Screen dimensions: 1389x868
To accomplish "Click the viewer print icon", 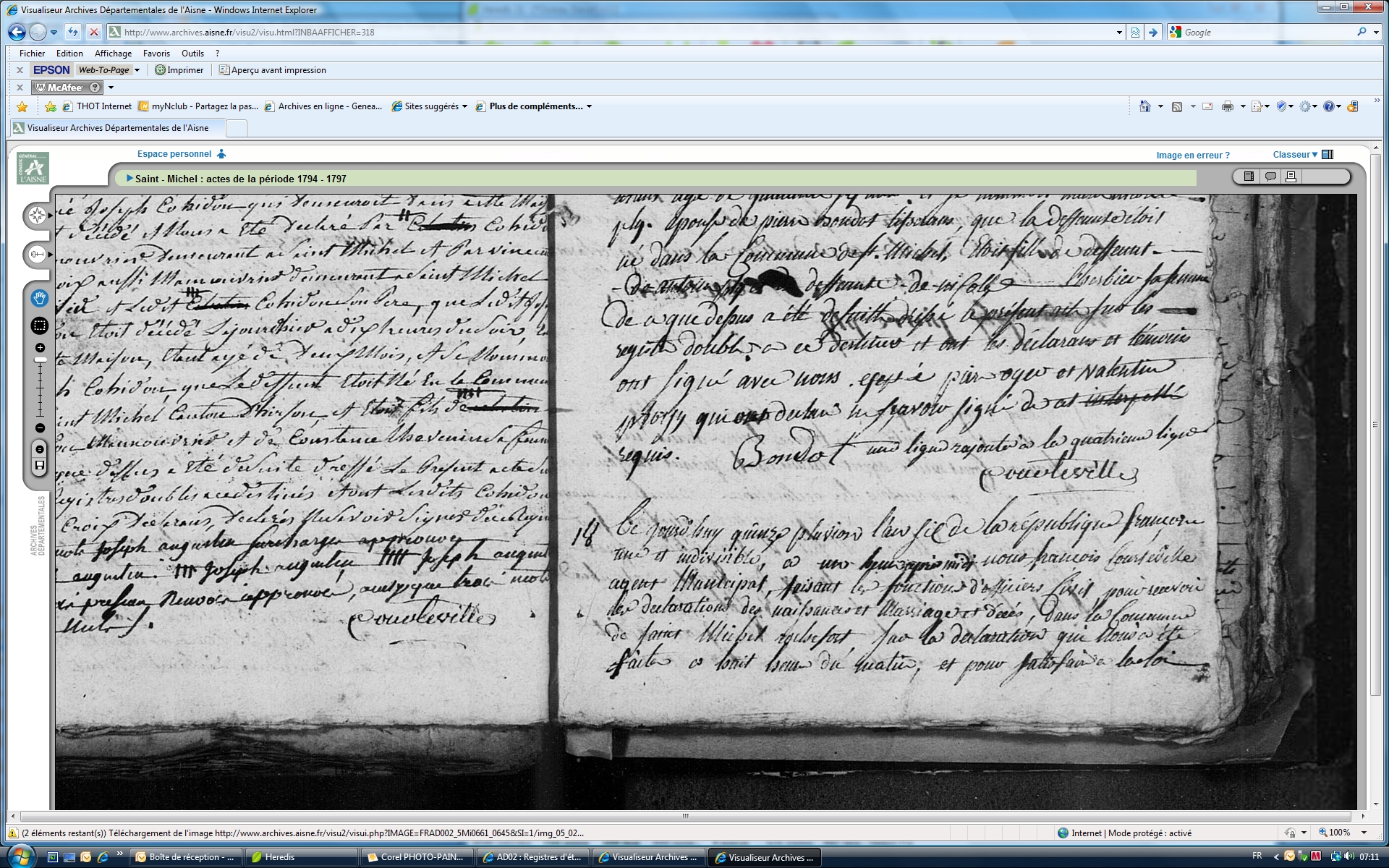I will [1291, 176].
